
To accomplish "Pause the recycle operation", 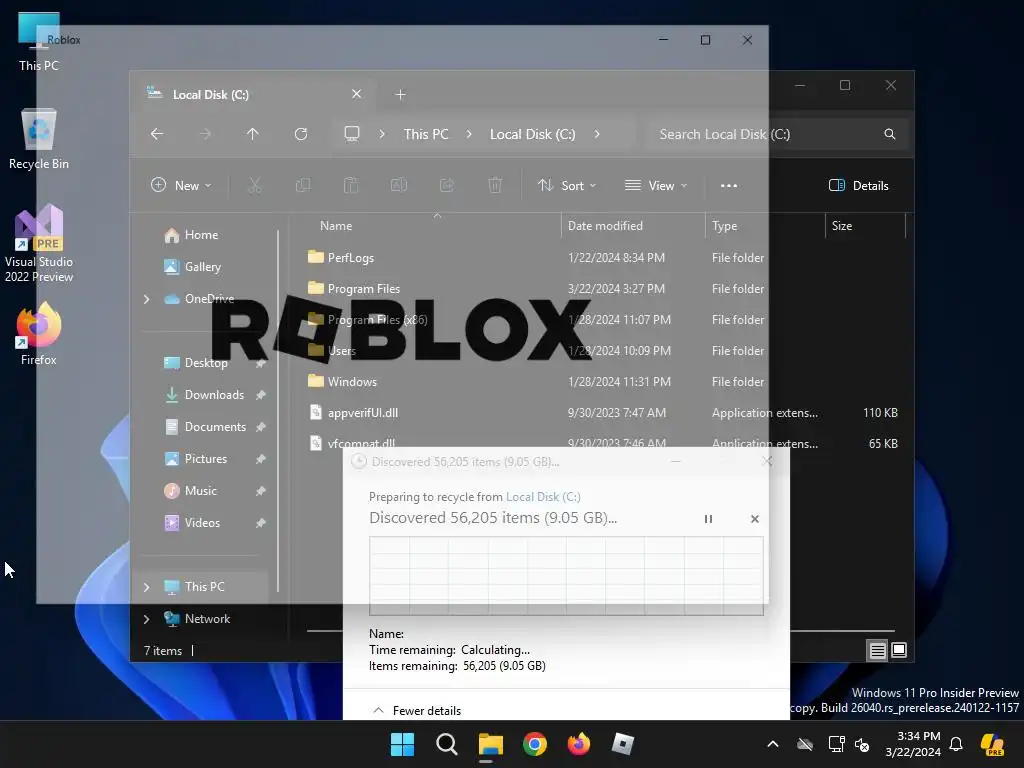I will point(708,519).
